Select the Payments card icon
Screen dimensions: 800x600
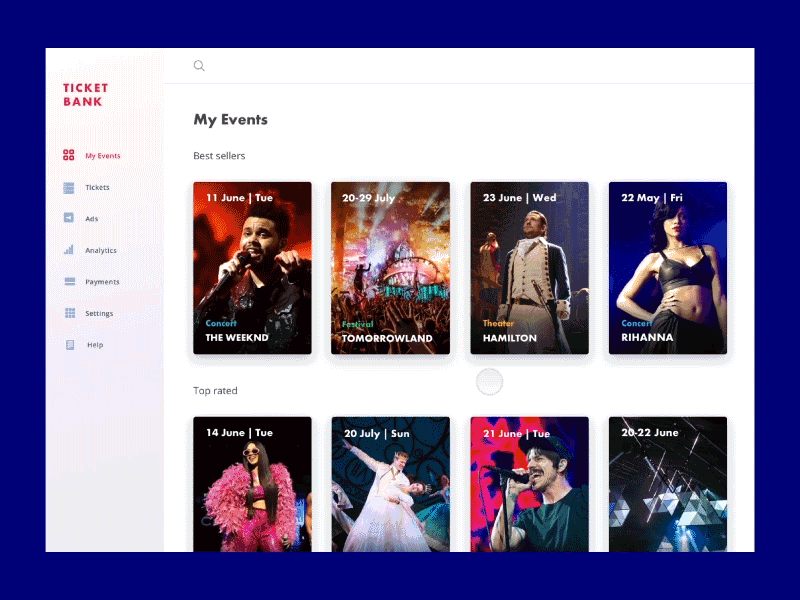click(x=68, y=281)
